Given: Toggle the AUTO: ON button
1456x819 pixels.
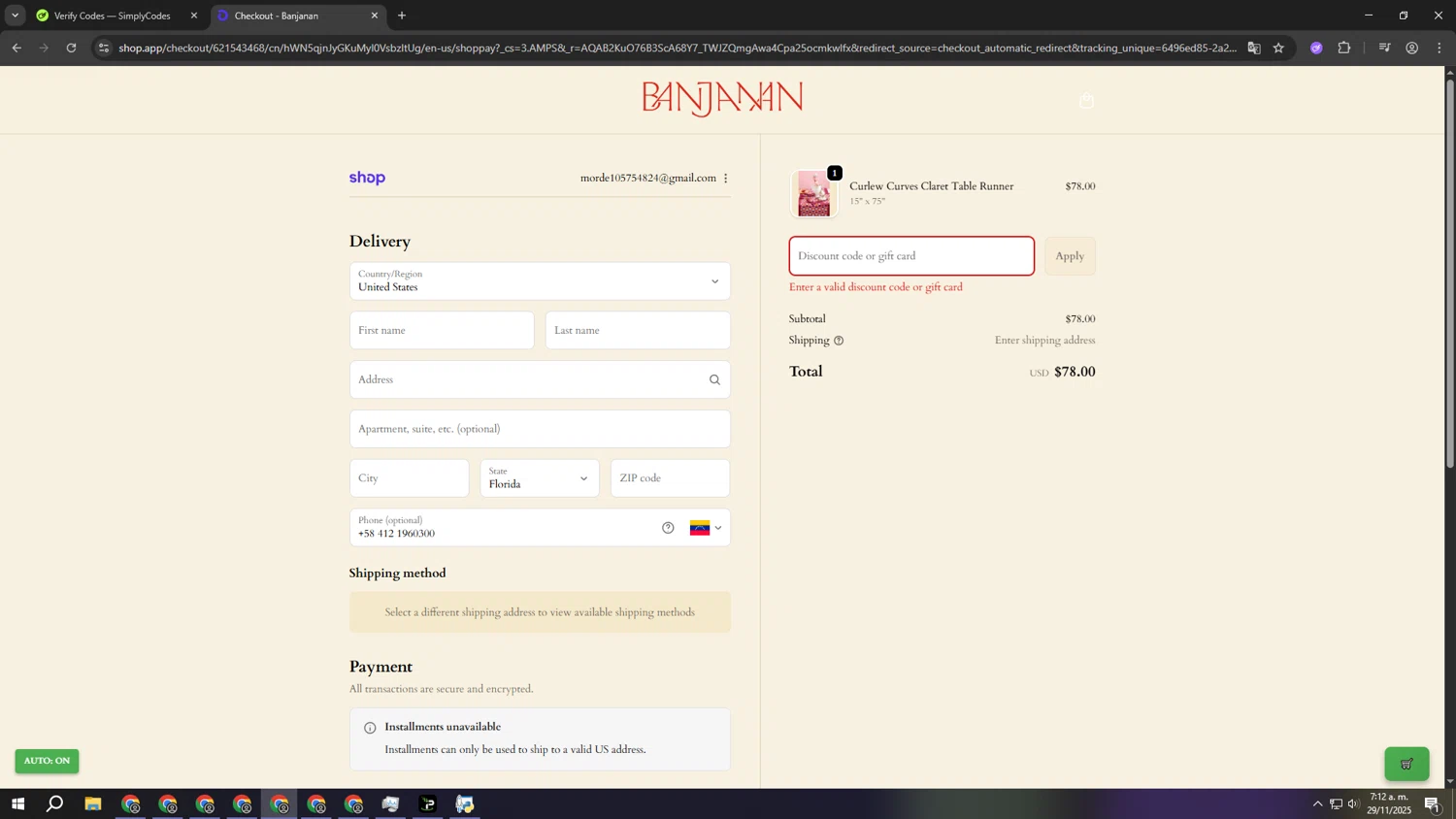Looking at the screenshot, I should pyautogui.click(x=47, y=761).
